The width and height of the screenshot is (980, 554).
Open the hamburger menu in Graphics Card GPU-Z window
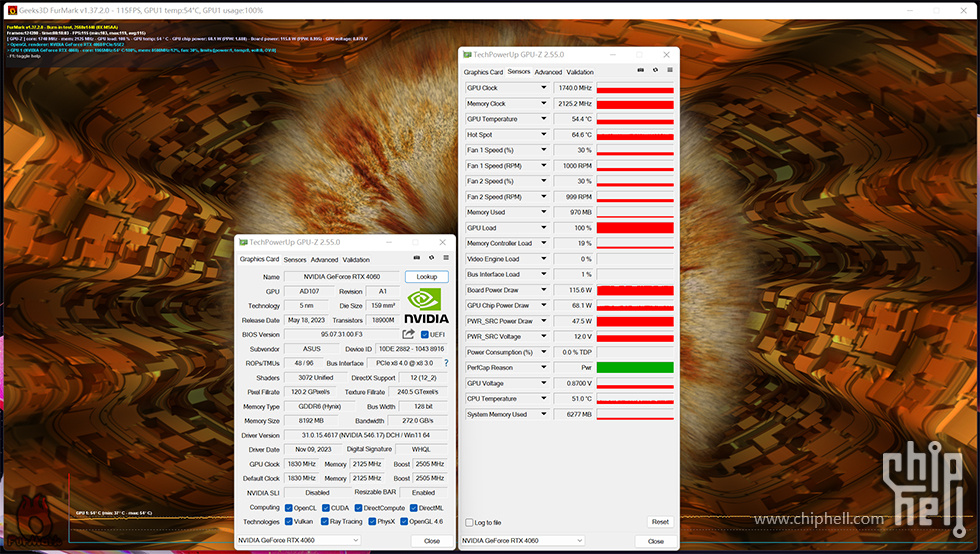click(446, 258)
